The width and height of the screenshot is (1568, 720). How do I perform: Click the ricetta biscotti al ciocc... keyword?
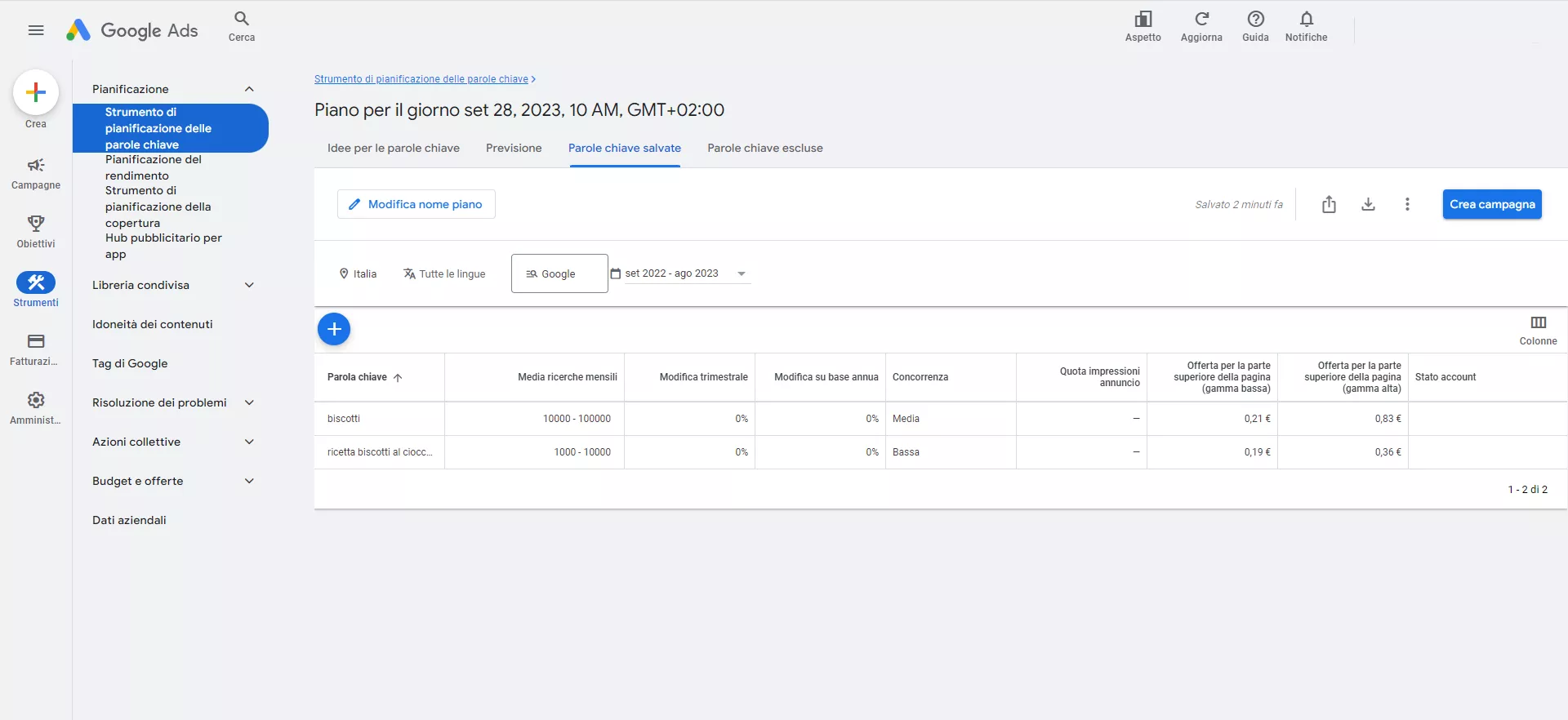click(x=380, y=452)
